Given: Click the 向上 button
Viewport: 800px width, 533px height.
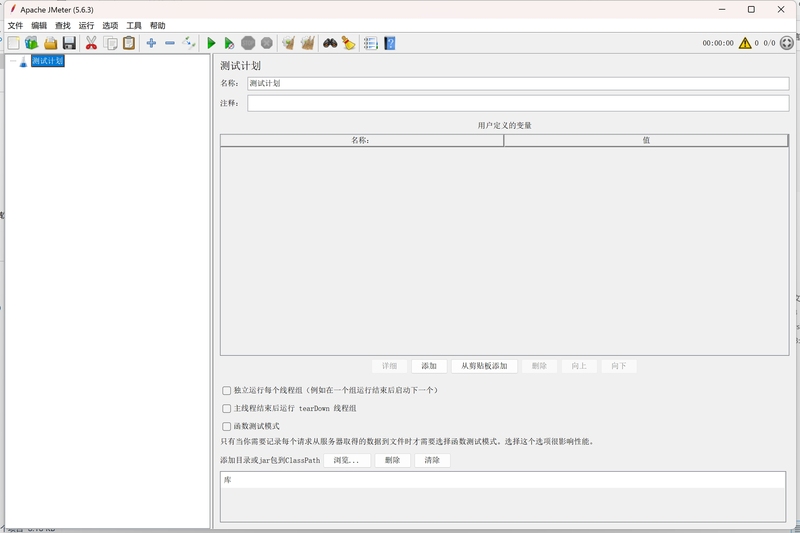Looking at the screenshot, I should [x=579, y=366].
